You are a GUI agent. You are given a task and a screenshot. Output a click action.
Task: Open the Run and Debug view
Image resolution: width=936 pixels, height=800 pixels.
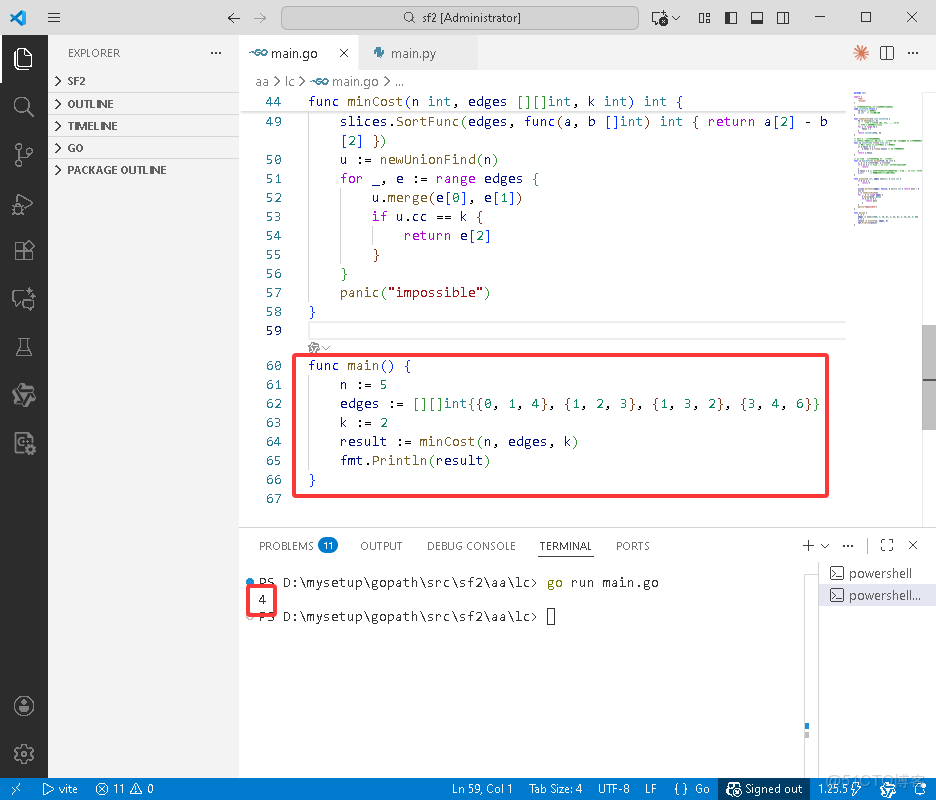pos(23,204)
